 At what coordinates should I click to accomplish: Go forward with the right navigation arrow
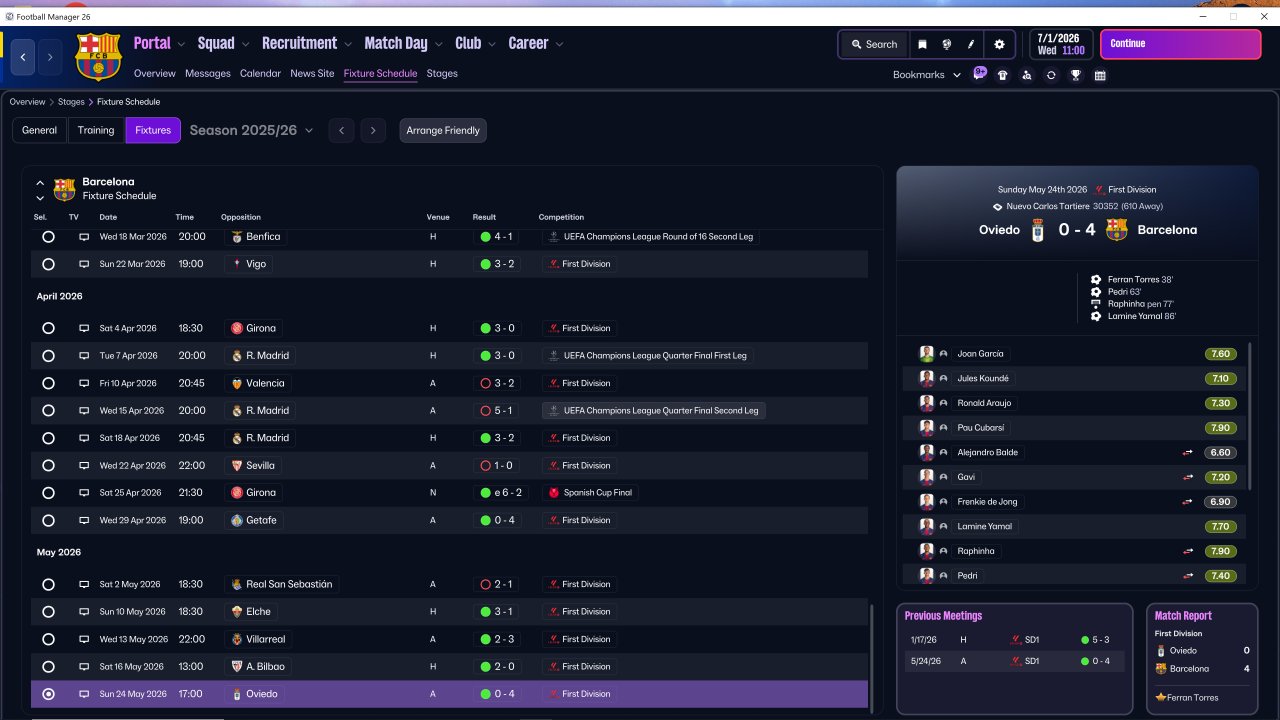(x=50, y=57)
